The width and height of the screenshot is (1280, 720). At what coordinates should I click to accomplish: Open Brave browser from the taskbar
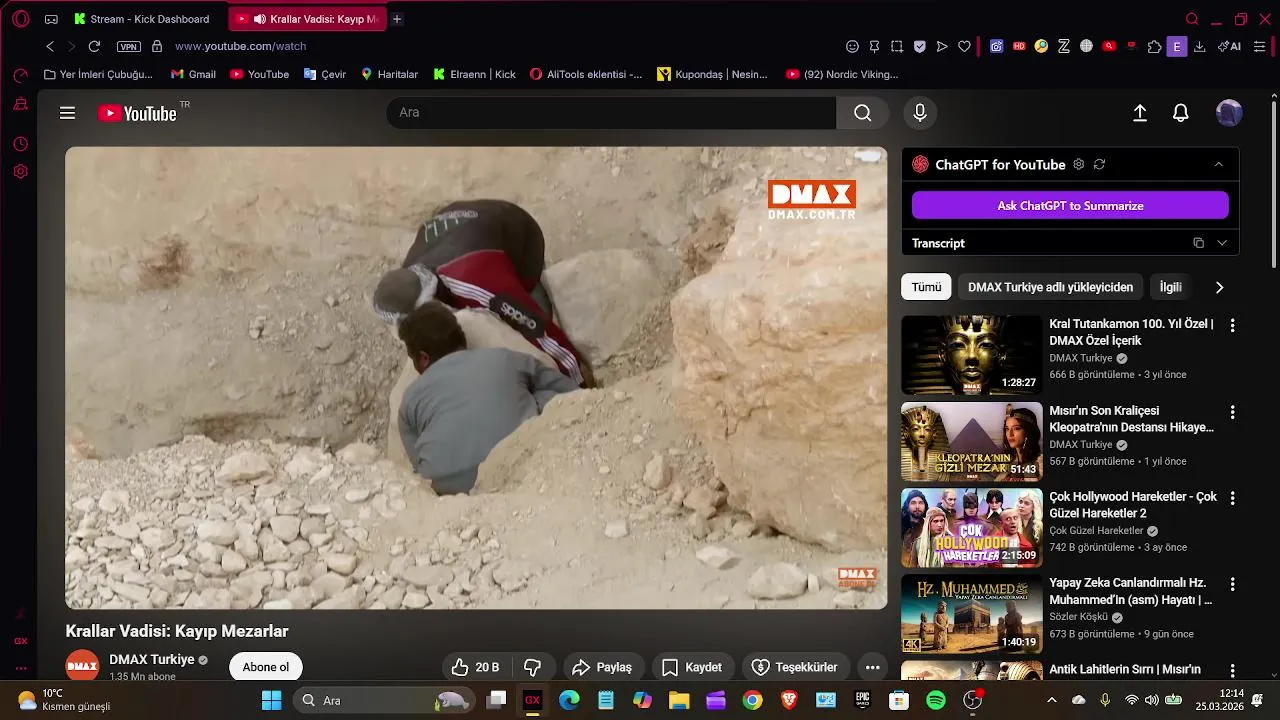click(x=789, y=700)
